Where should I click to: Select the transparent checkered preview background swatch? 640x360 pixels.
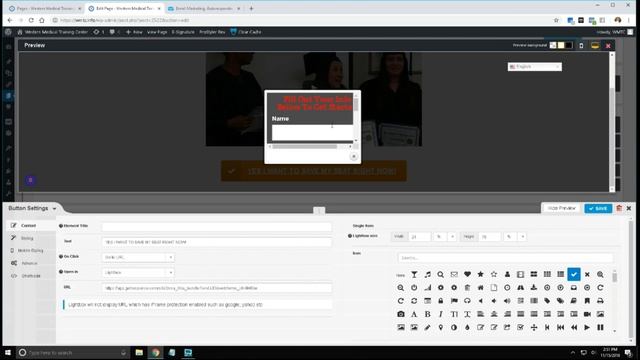pos(553,45)
